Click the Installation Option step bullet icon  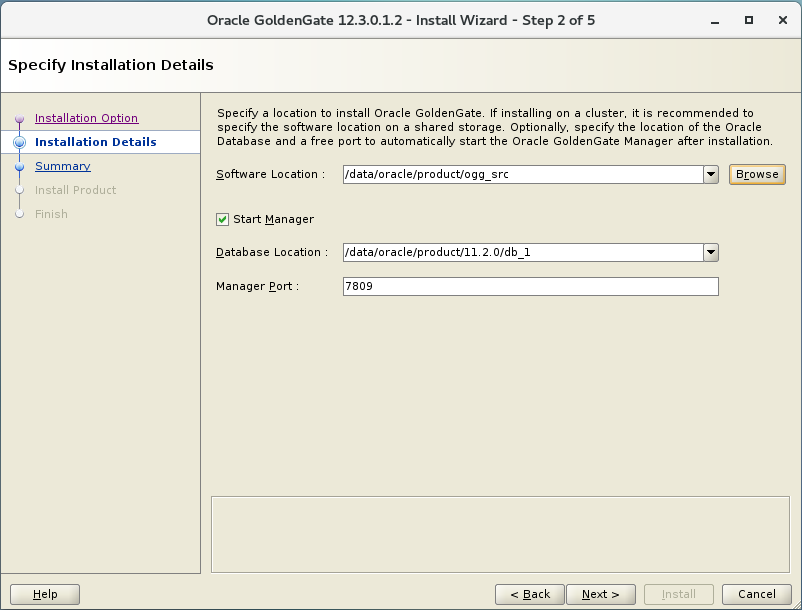(x=19, y=119)
